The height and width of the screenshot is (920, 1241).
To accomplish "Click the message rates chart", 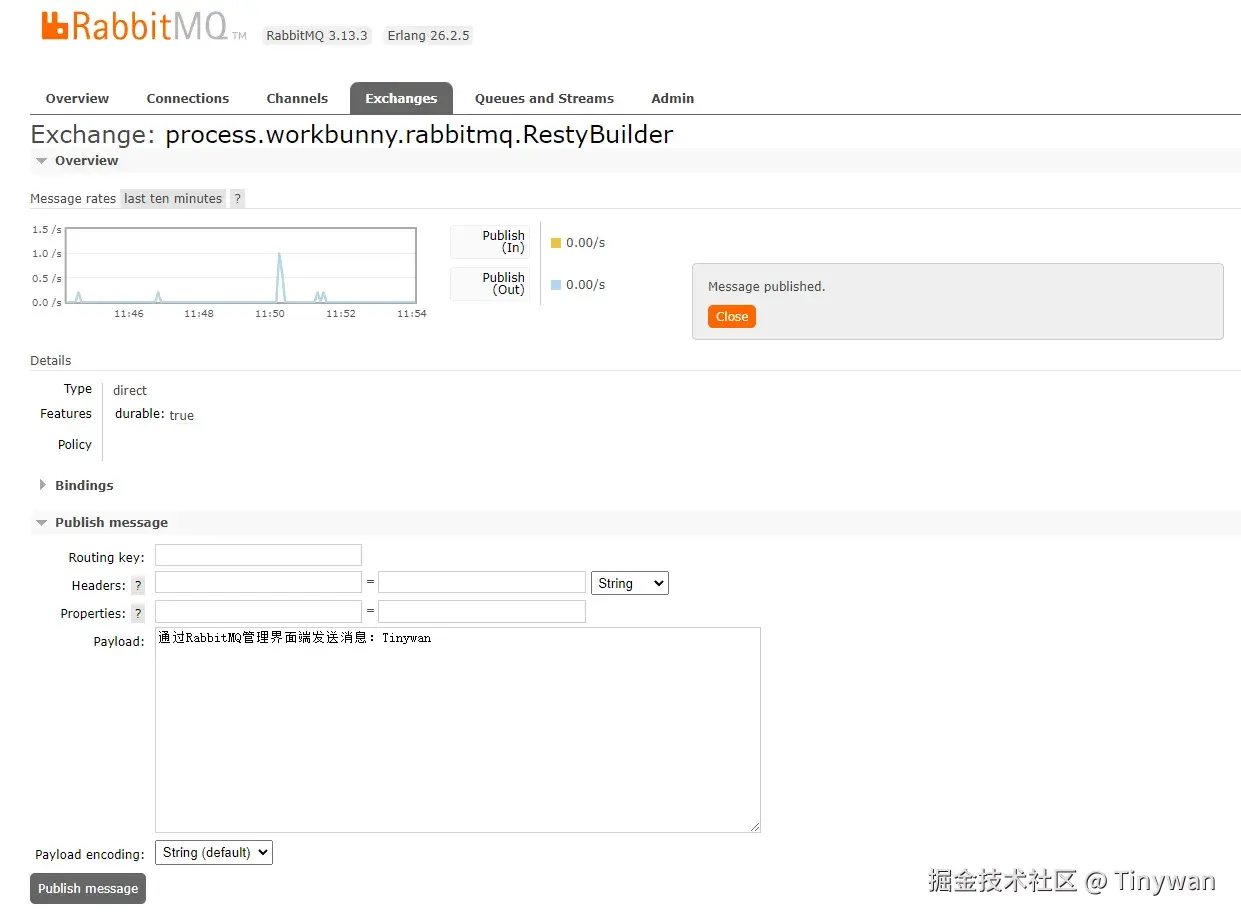I will point(241,265).
